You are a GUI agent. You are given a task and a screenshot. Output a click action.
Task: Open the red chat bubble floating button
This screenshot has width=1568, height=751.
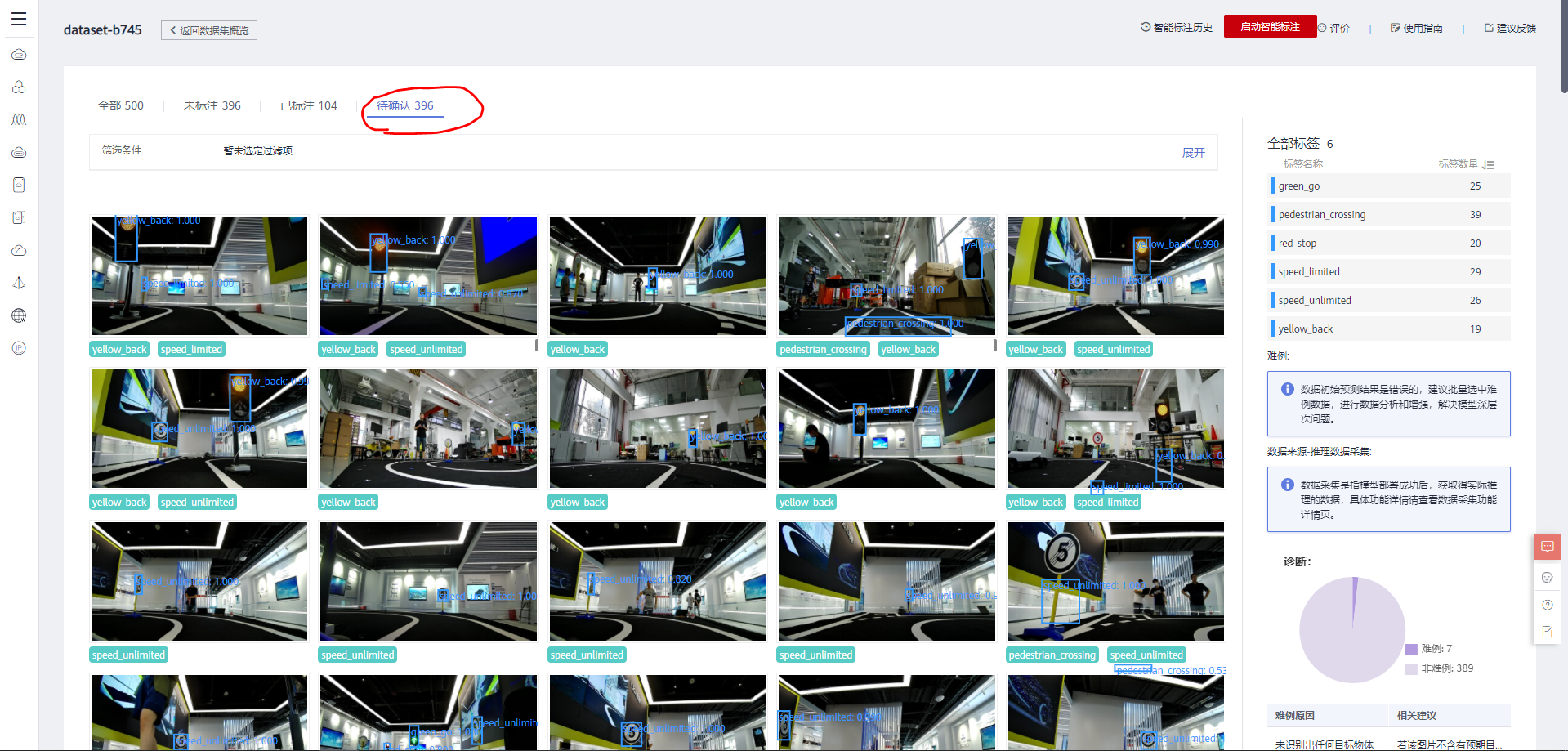[x=1548, y=547]
